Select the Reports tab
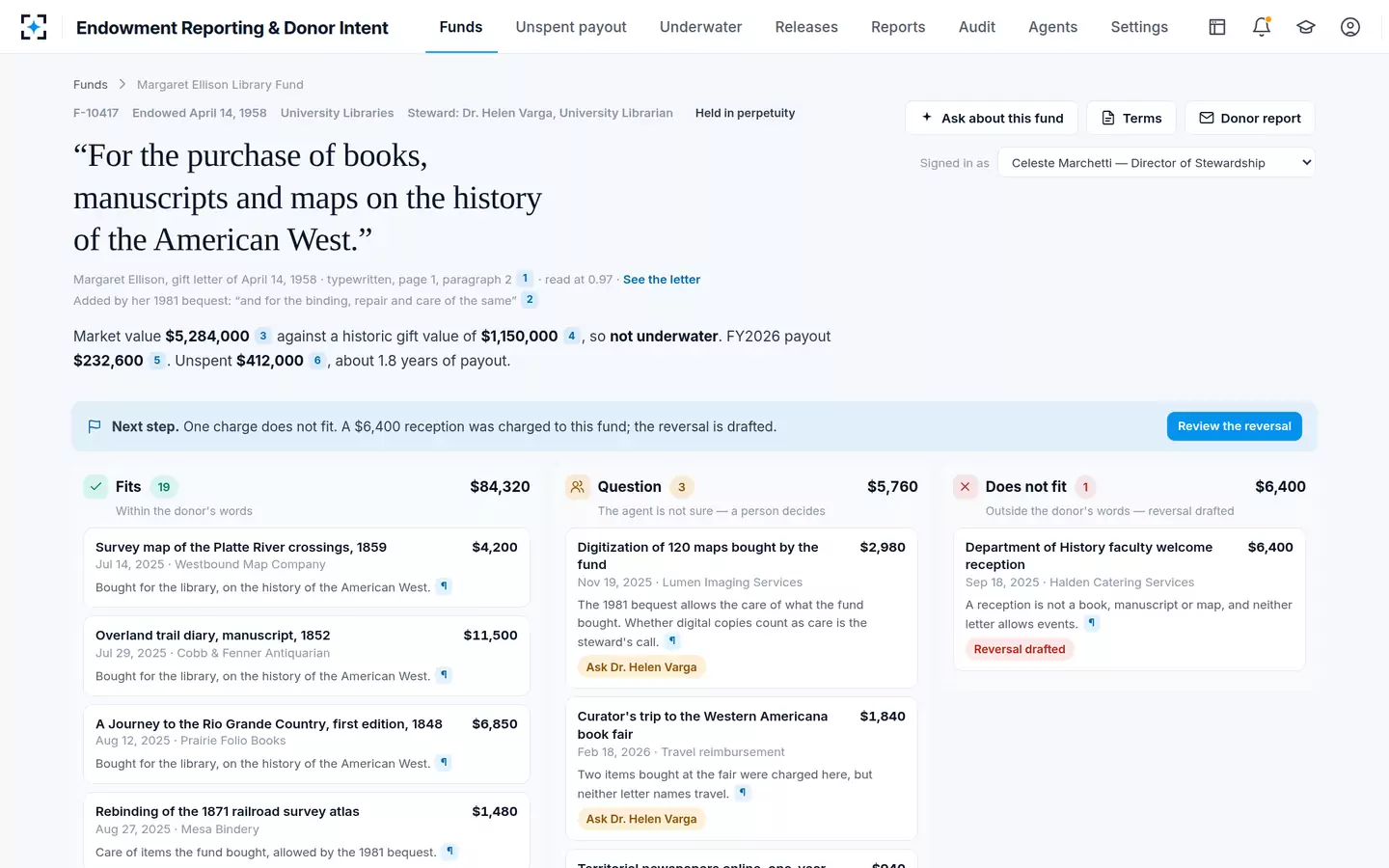This screenshot has width=1389, height=868. pyautogui.click(x=898, y=27)
